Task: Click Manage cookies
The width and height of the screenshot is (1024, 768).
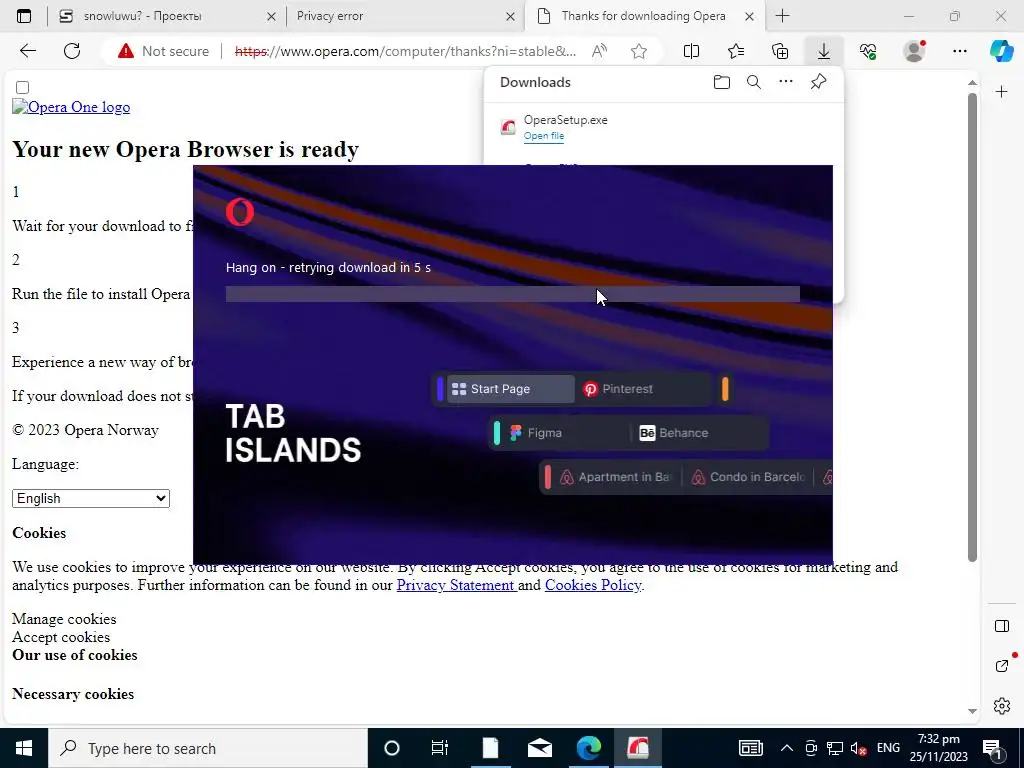Action: tap(64, 619)
